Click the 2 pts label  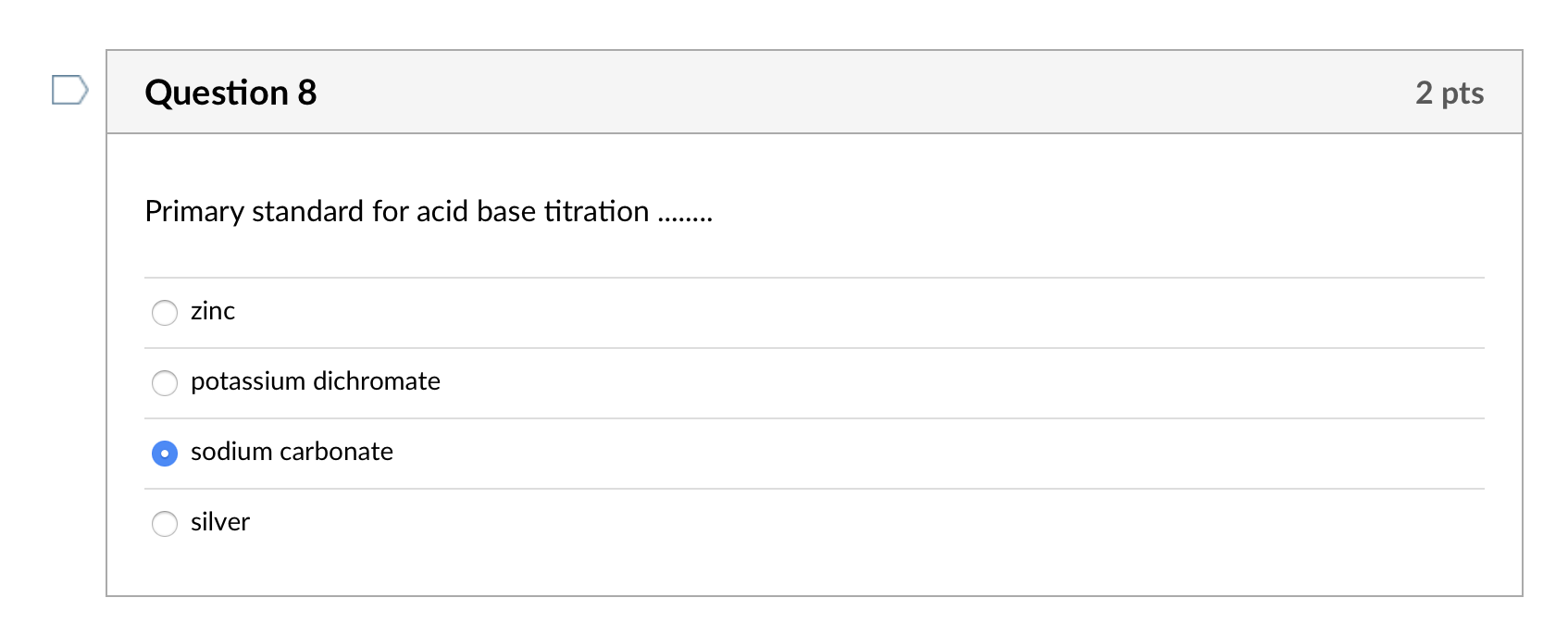tap(1450, 93)
